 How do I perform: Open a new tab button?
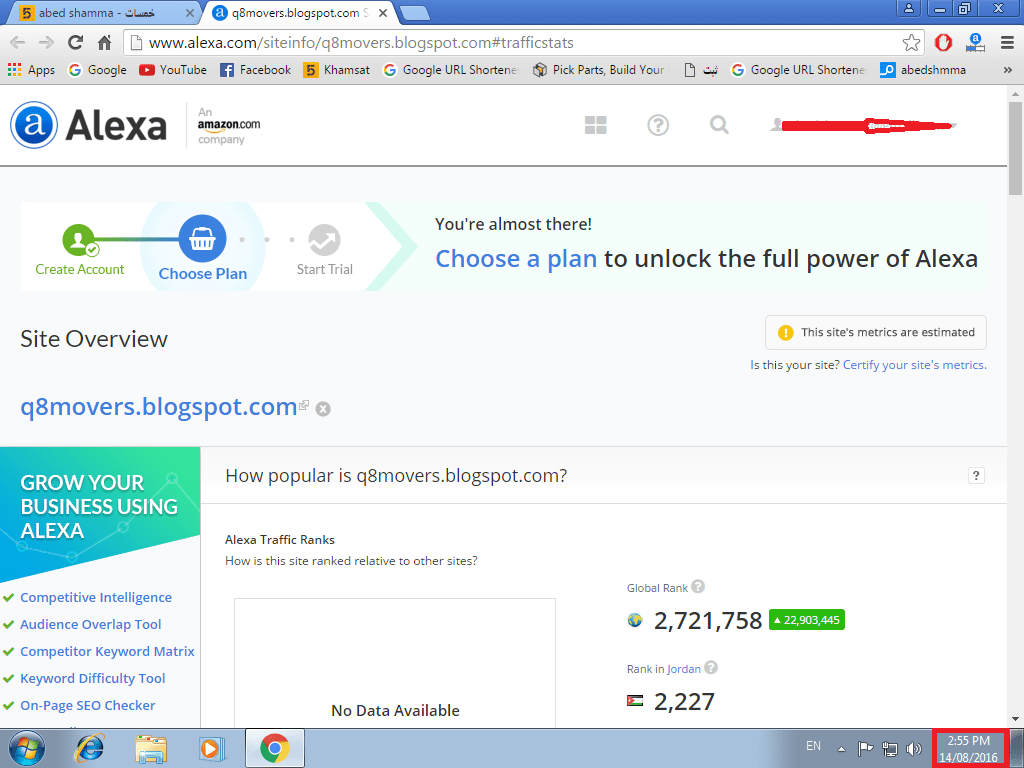(x=414, y=13)
